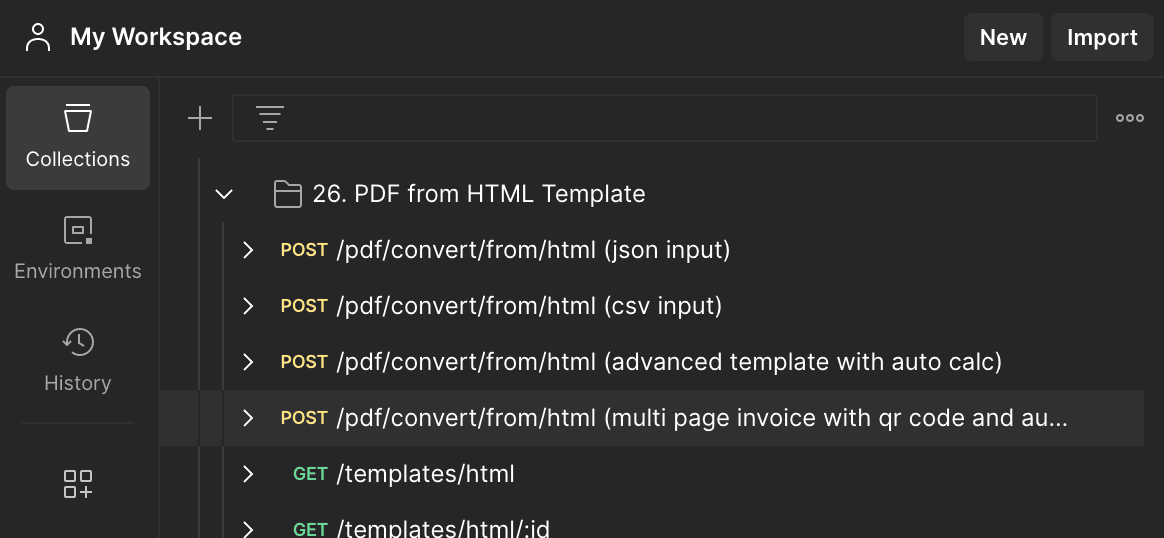Collapse the 26. PDF from HTML Template folder
This screenshot has width=1164, height=538.
[224, 194]
